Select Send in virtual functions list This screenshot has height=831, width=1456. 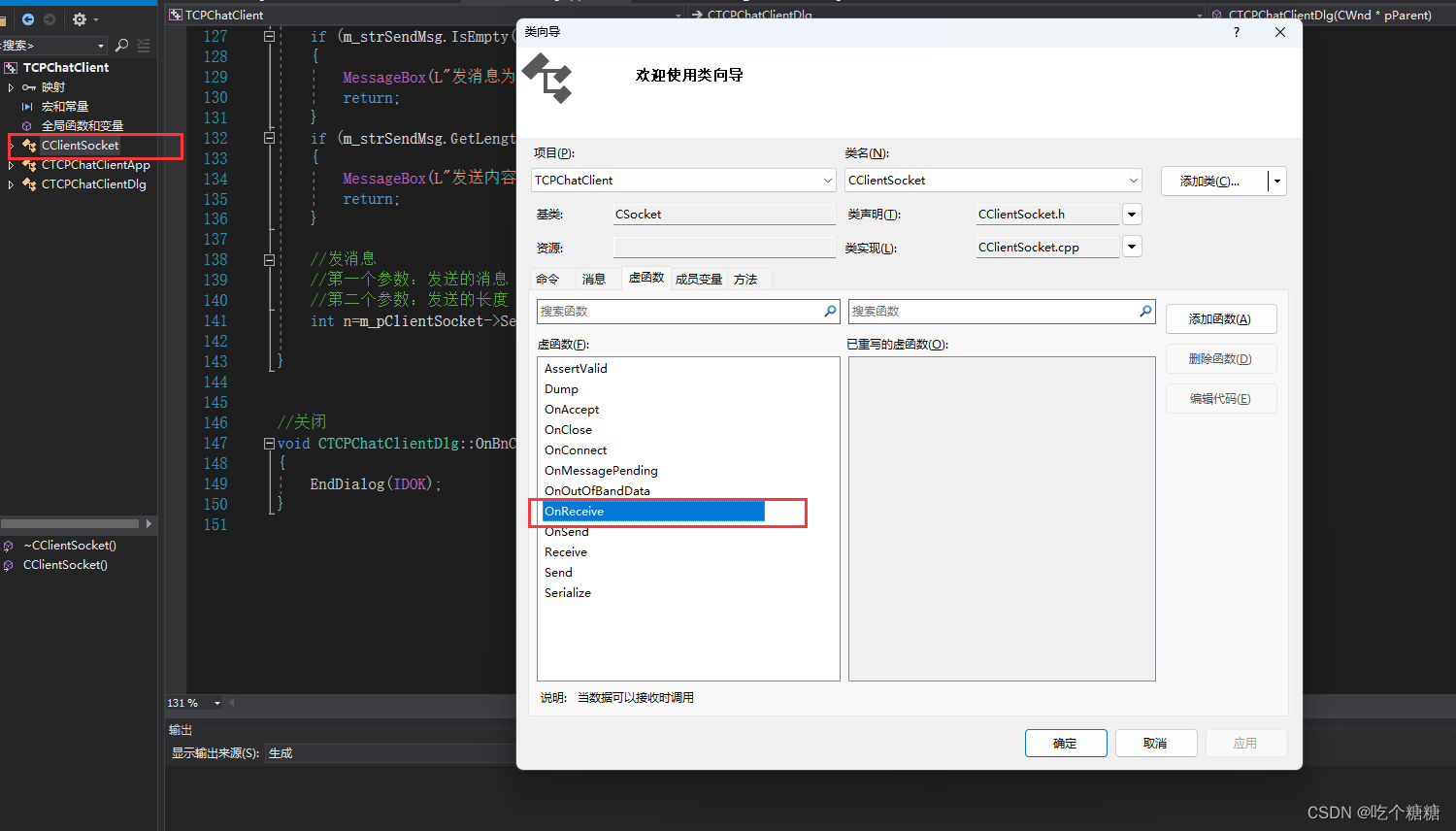coord(558,573)
